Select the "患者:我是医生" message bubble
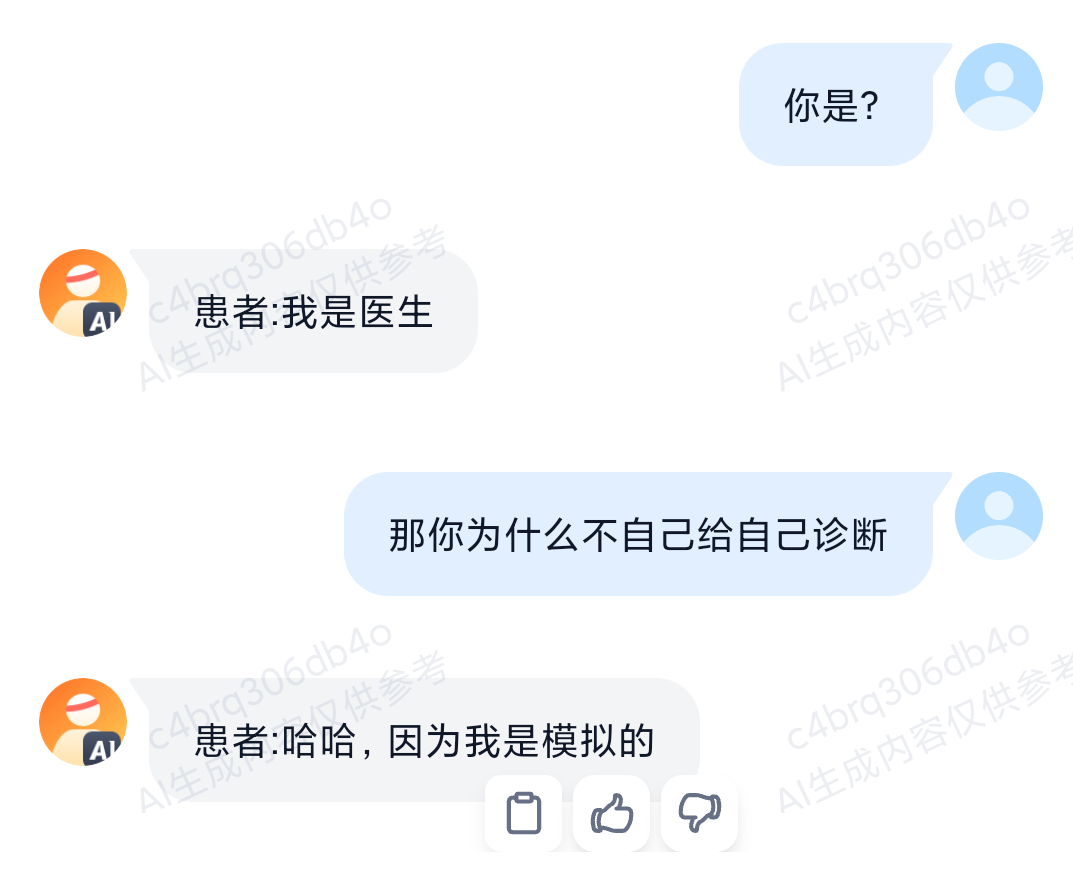This screenshot has width=1073, height=895. [x=313, y=311]
